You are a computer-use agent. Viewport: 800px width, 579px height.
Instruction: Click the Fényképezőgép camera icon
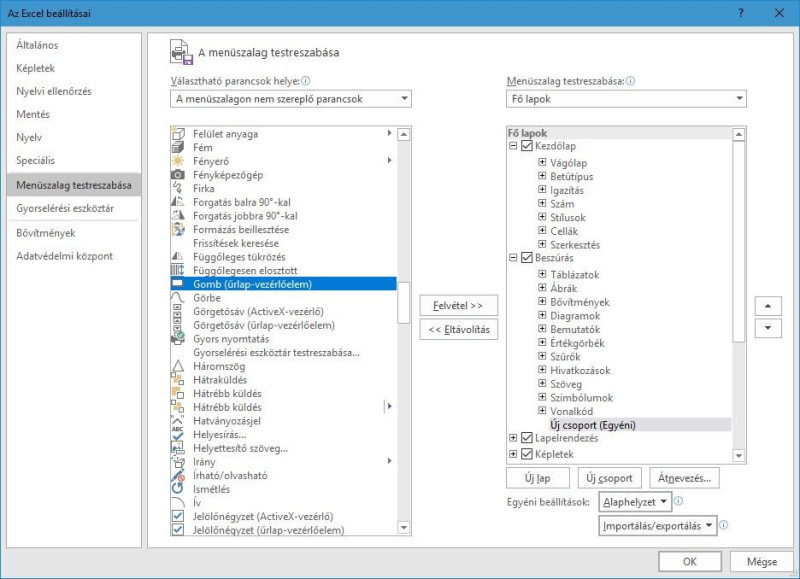click(178, 175)
